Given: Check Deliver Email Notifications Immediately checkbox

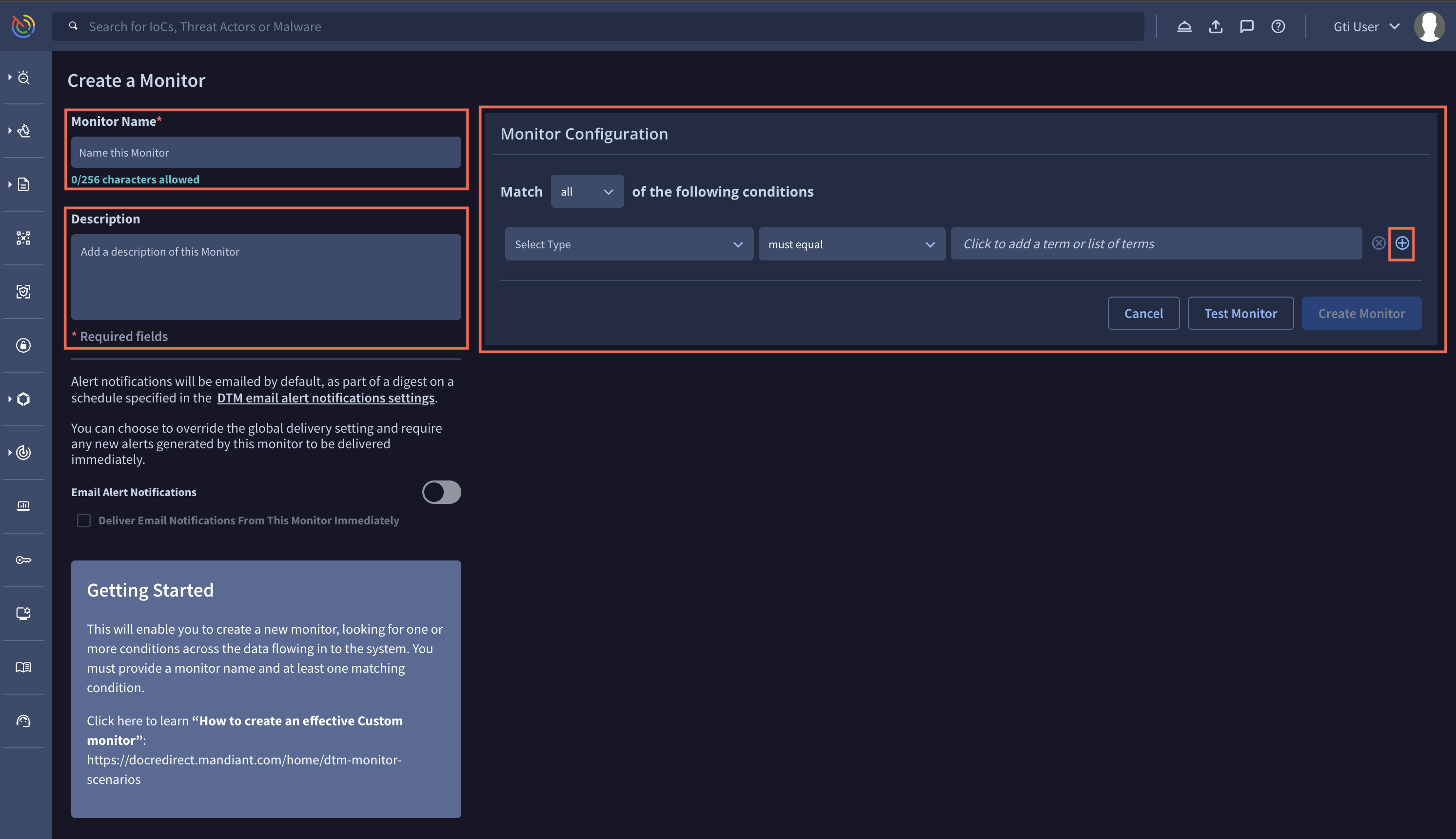Looking at the screenshot, I should (83, 520).
